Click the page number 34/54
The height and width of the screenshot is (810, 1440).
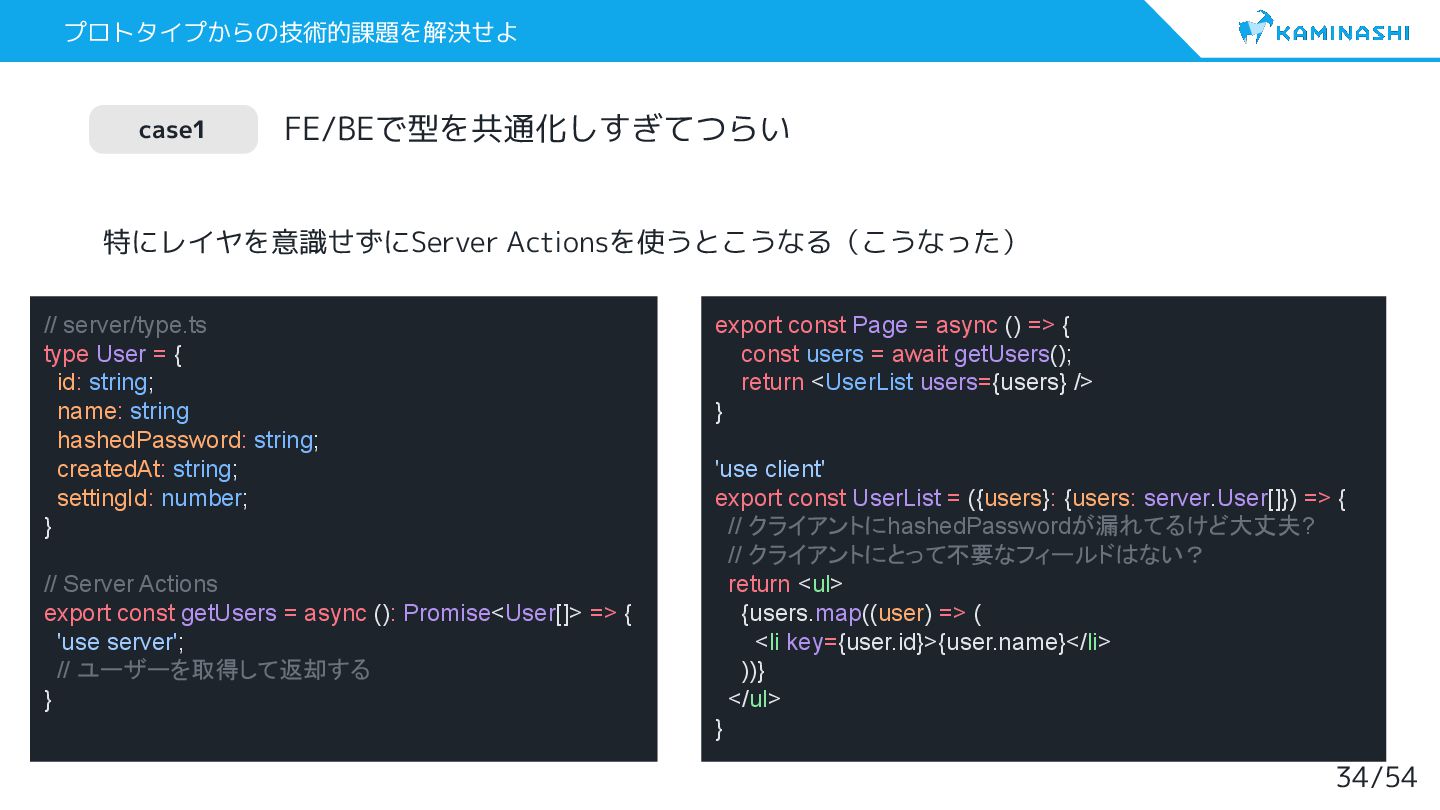tap(1377, 777)
